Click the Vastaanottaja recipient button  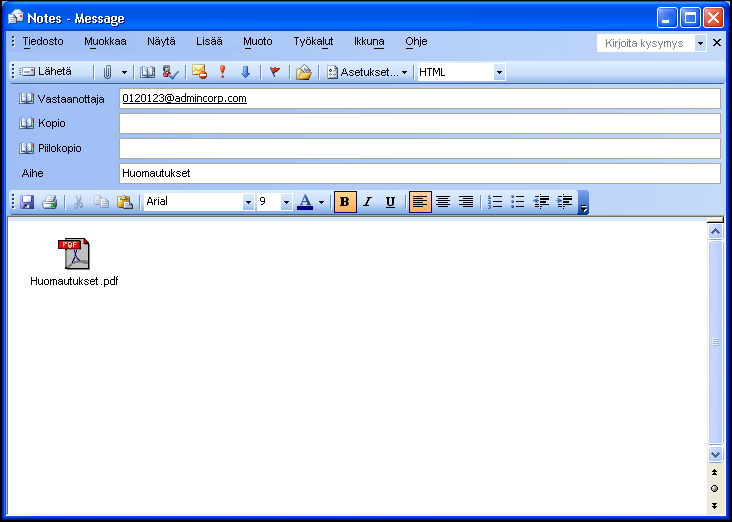pyautogui.click(x=62, y=99)
